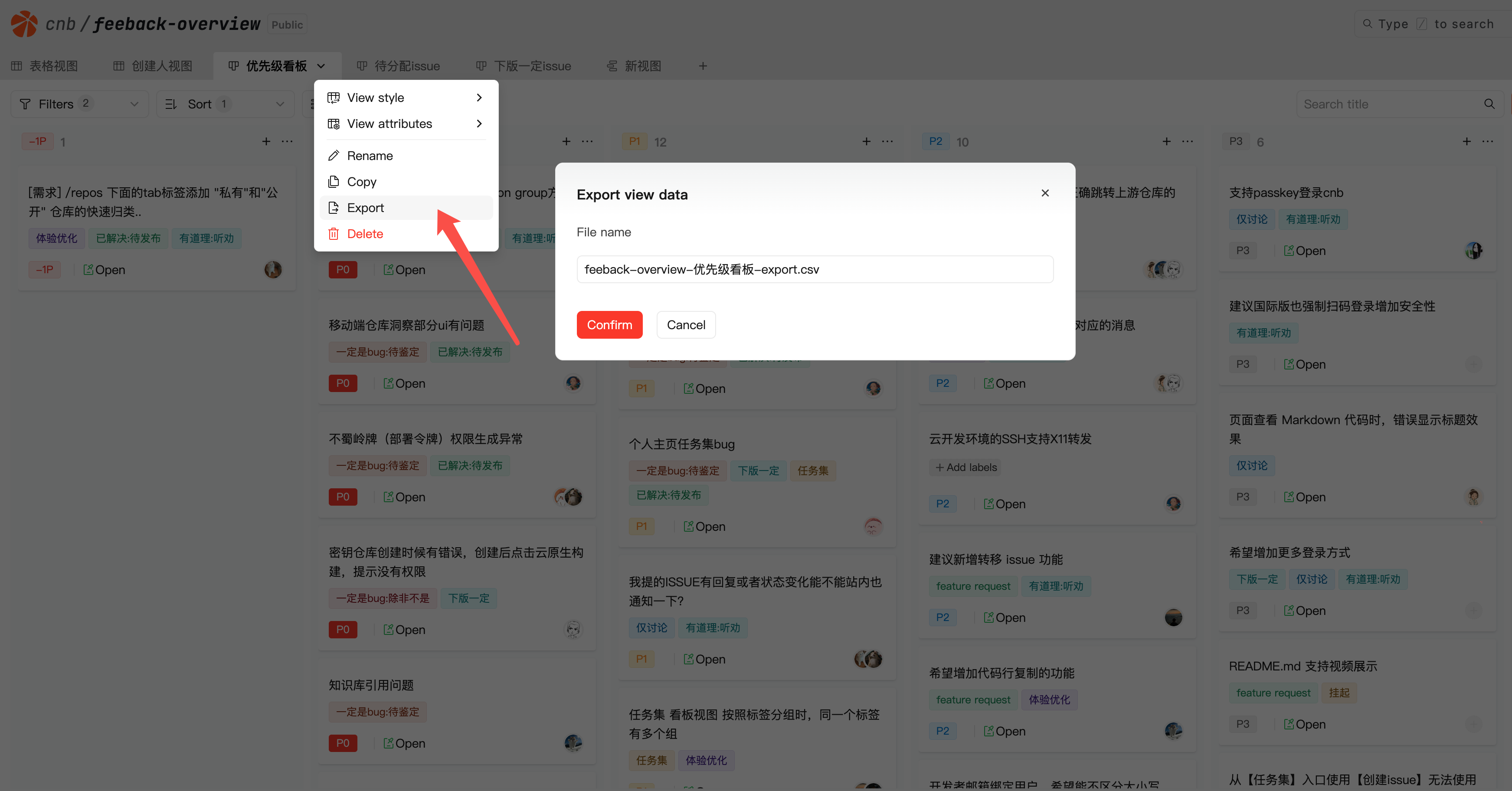Close the Export view data dialog

pyautogui.click(x=1045, y=193)
